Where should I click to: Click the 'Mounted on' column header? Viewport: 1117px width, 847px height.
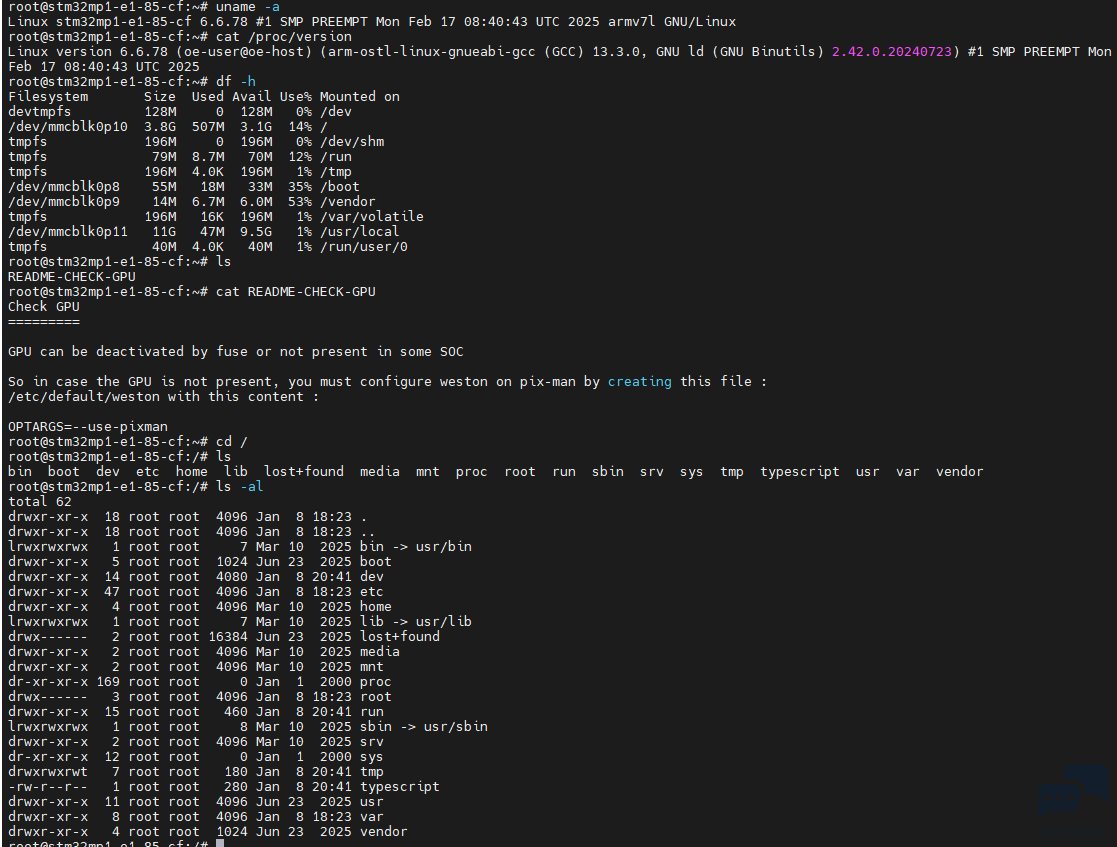point(360,97)
